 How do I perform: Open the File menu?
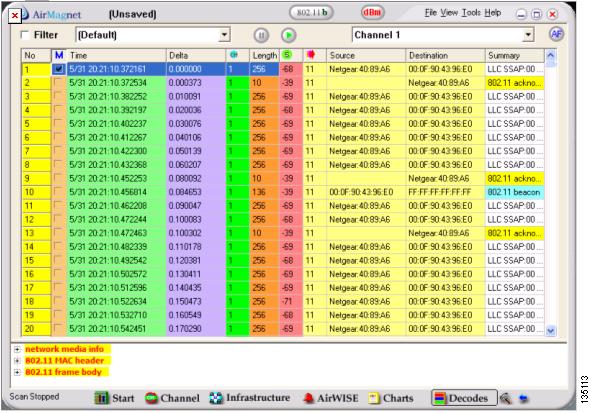pos(430,13)
